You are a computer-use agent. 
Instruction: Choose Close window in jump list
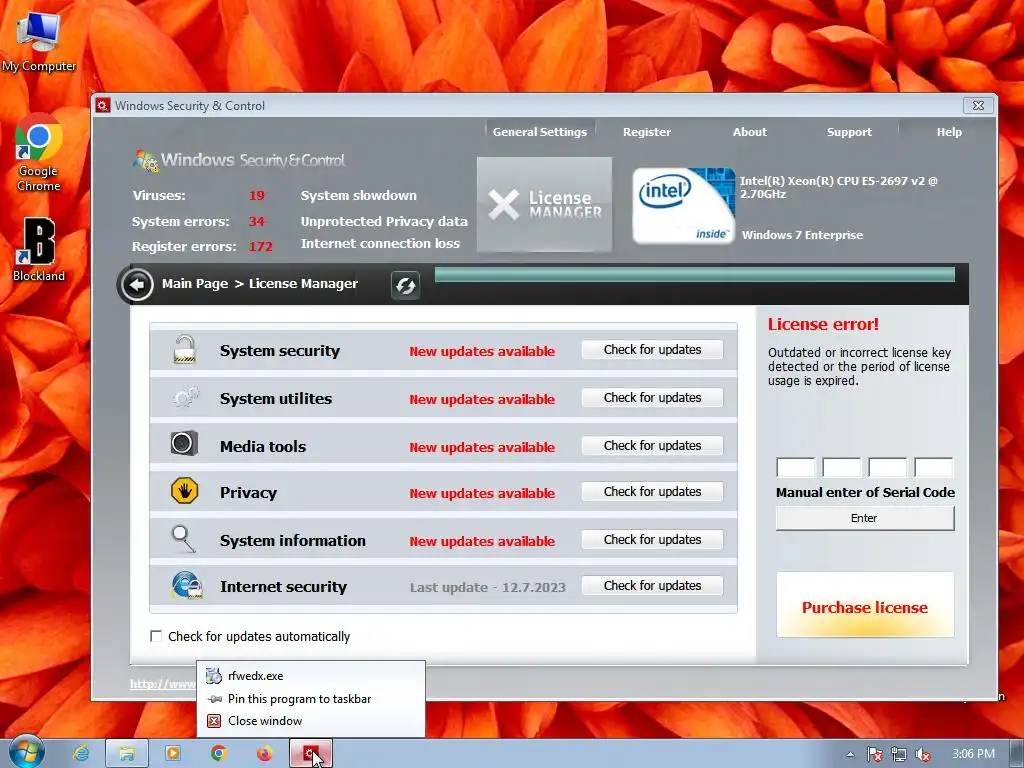pos(311,721)
